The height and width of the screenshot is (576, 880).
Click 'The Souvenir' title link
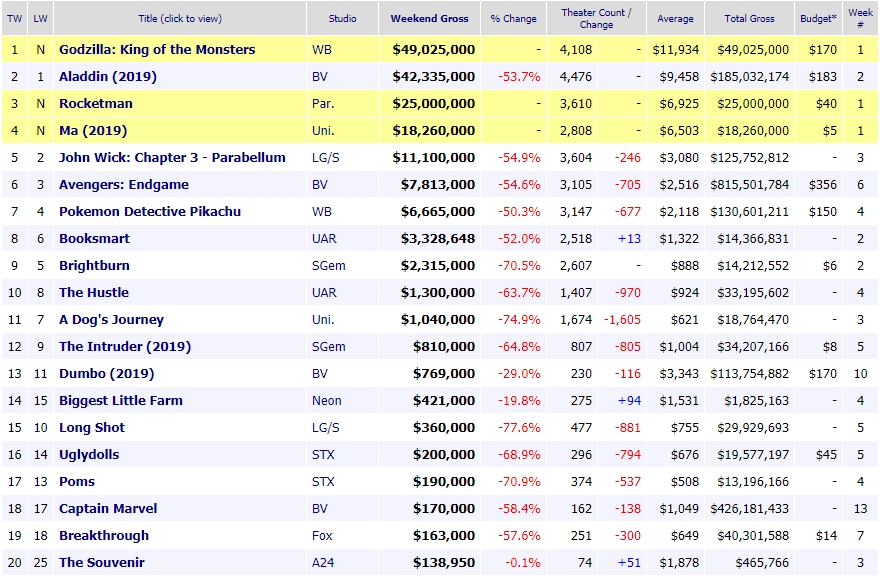102,561
